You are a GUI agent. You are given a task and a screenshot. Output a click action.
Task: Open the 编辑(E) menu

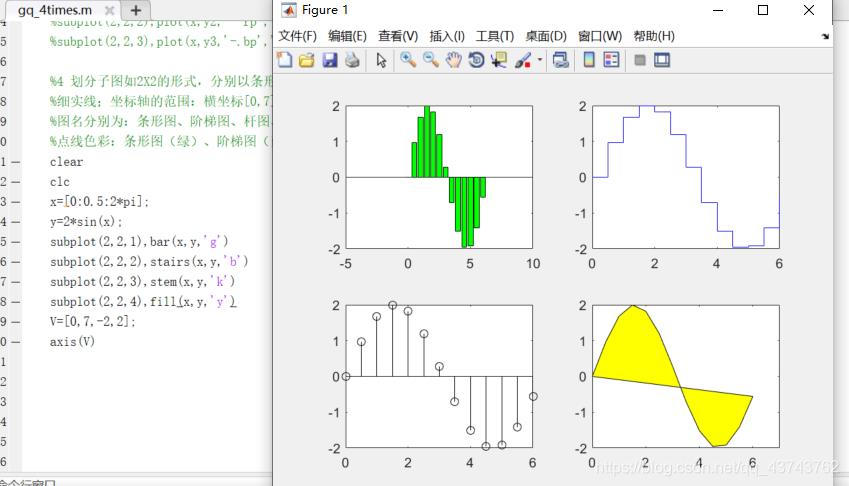(347, 36)
